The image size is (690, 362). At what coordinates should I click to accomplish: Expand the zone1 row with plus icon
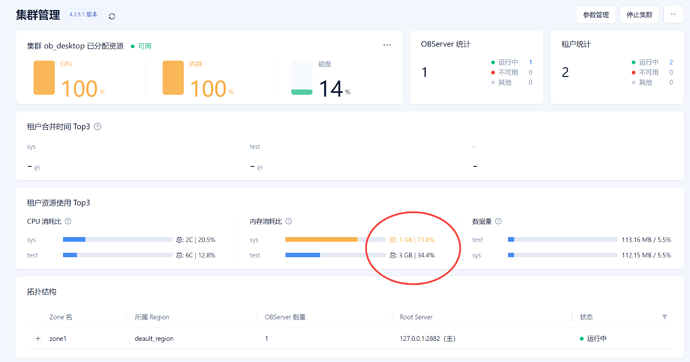click(38, 339)
